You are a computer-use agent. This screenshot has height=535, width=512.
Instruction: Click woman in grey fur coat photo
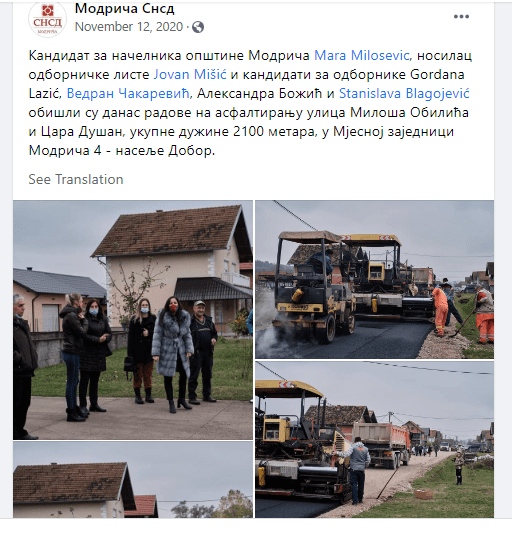click(x=172, y=353)
